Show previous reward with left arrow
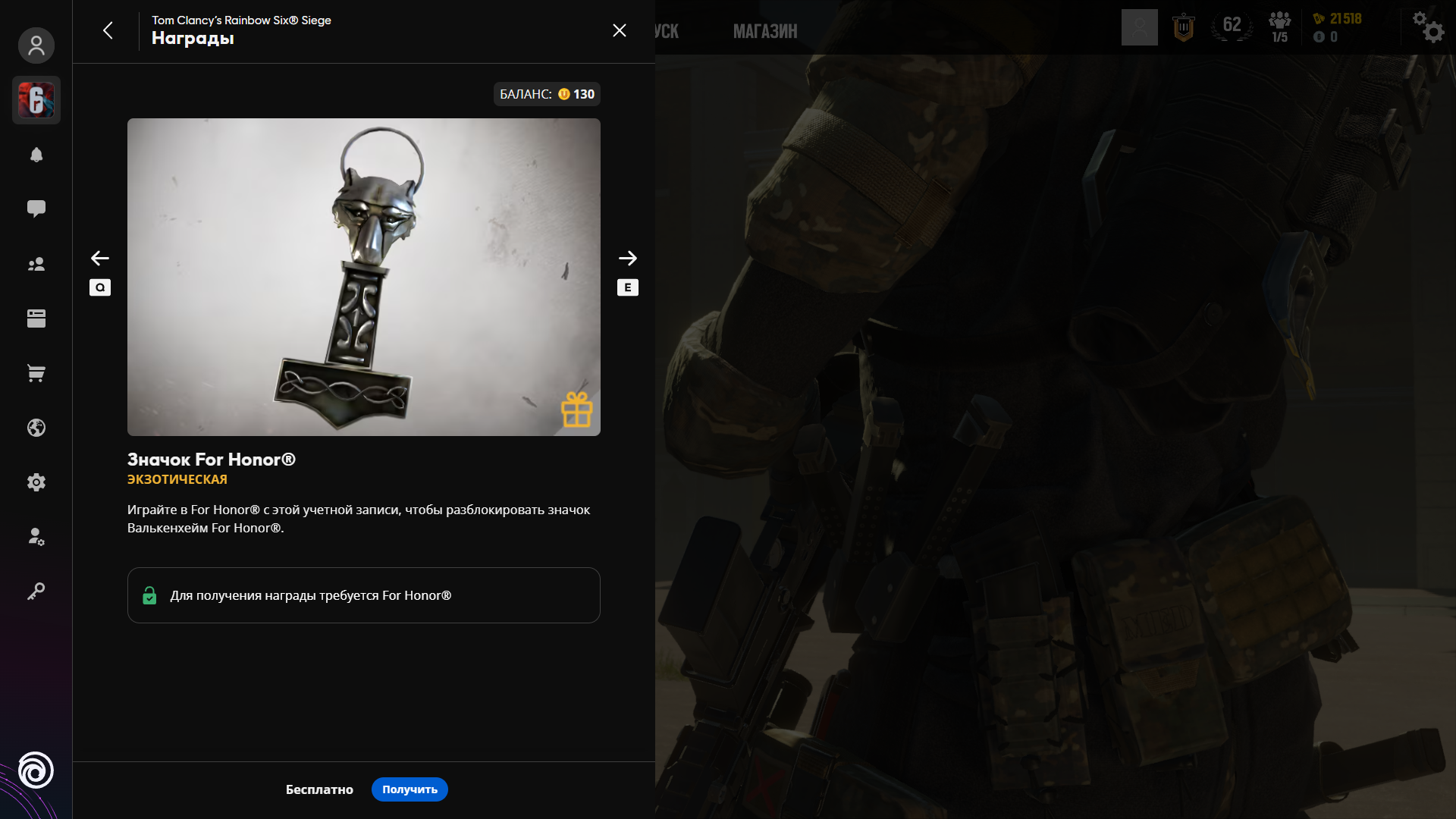The width and height of the screenshot is (1456, 819). point(100,258)
